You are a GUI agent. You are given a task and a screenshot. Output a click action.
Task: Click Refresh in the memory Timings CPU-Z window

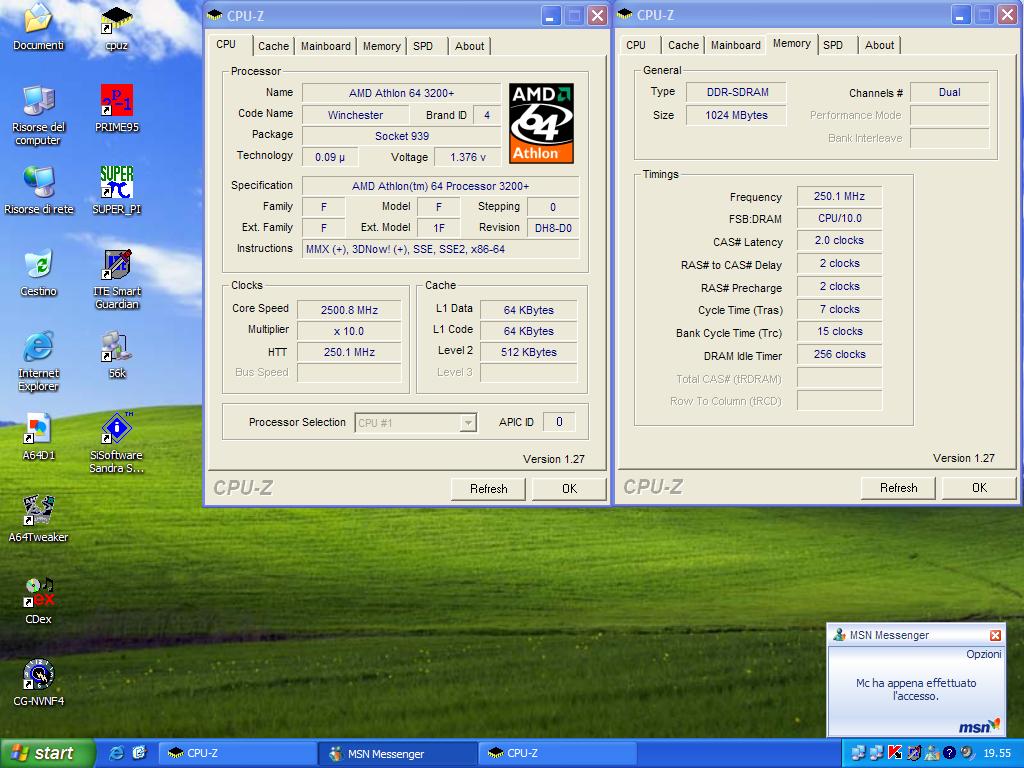[899, 488]
